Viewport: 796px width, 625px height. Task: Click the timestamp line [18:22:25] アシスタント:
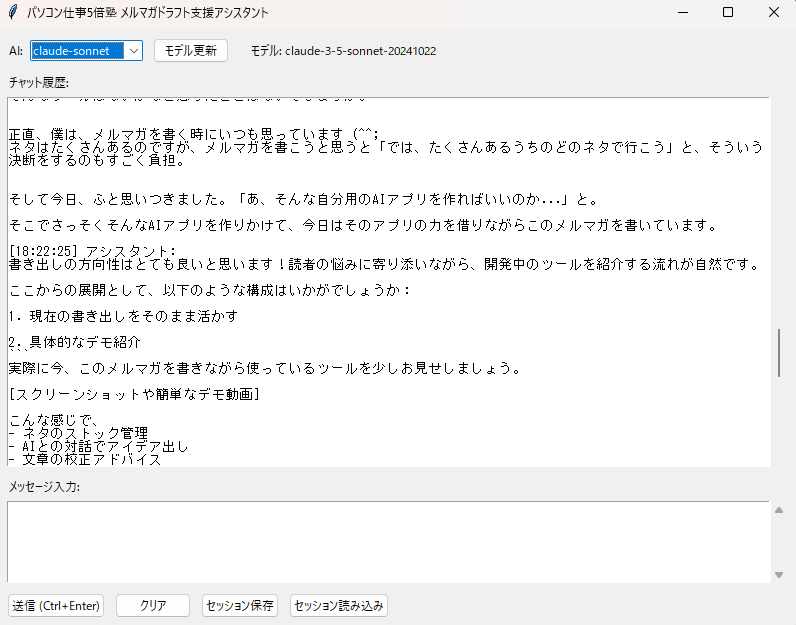pyautogui.click(x=92, y=251)
